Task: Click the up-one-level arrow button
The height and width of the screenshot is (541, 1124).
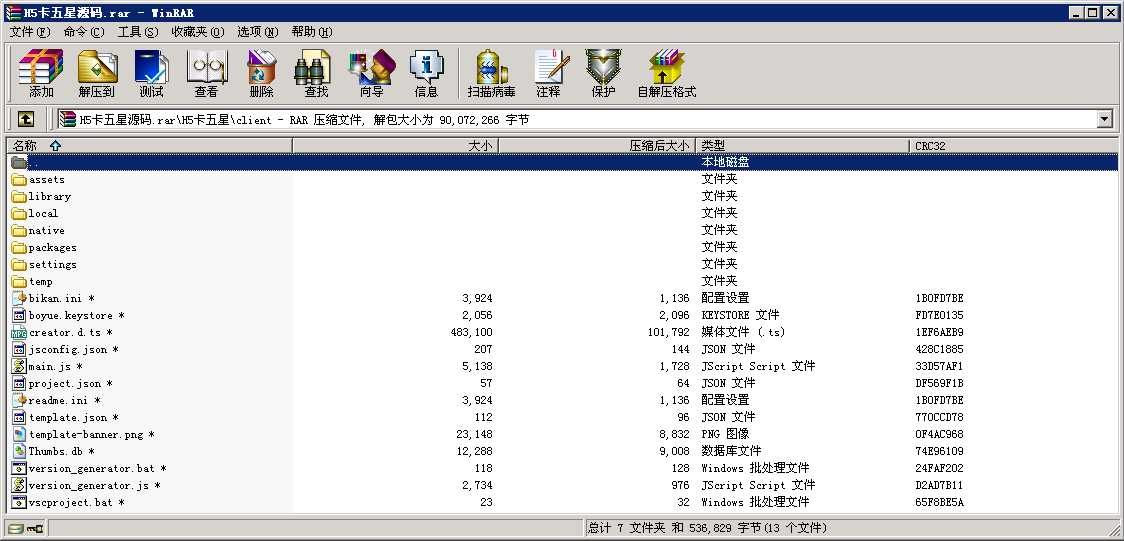Action: coord(26,119)
